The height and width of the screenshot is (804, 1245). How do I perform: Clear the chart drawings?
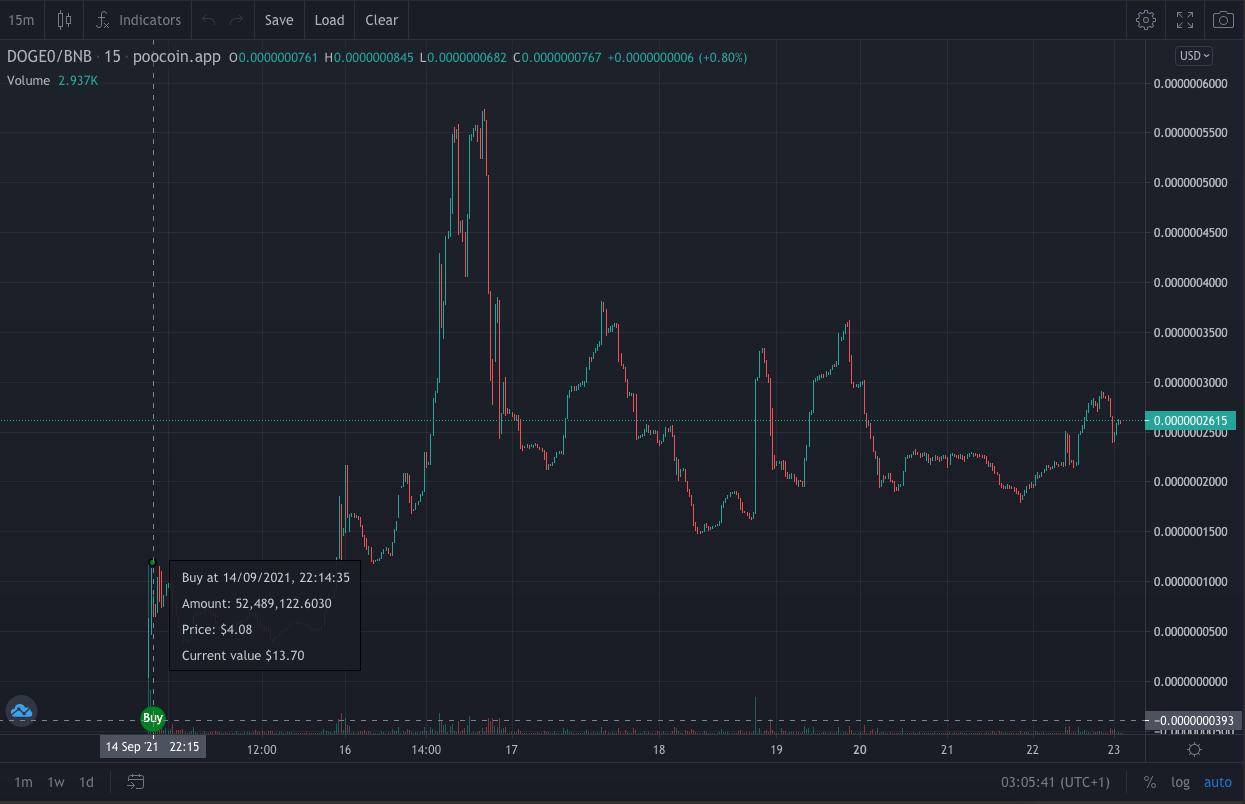pyautogui.click(x=381, y=20)
